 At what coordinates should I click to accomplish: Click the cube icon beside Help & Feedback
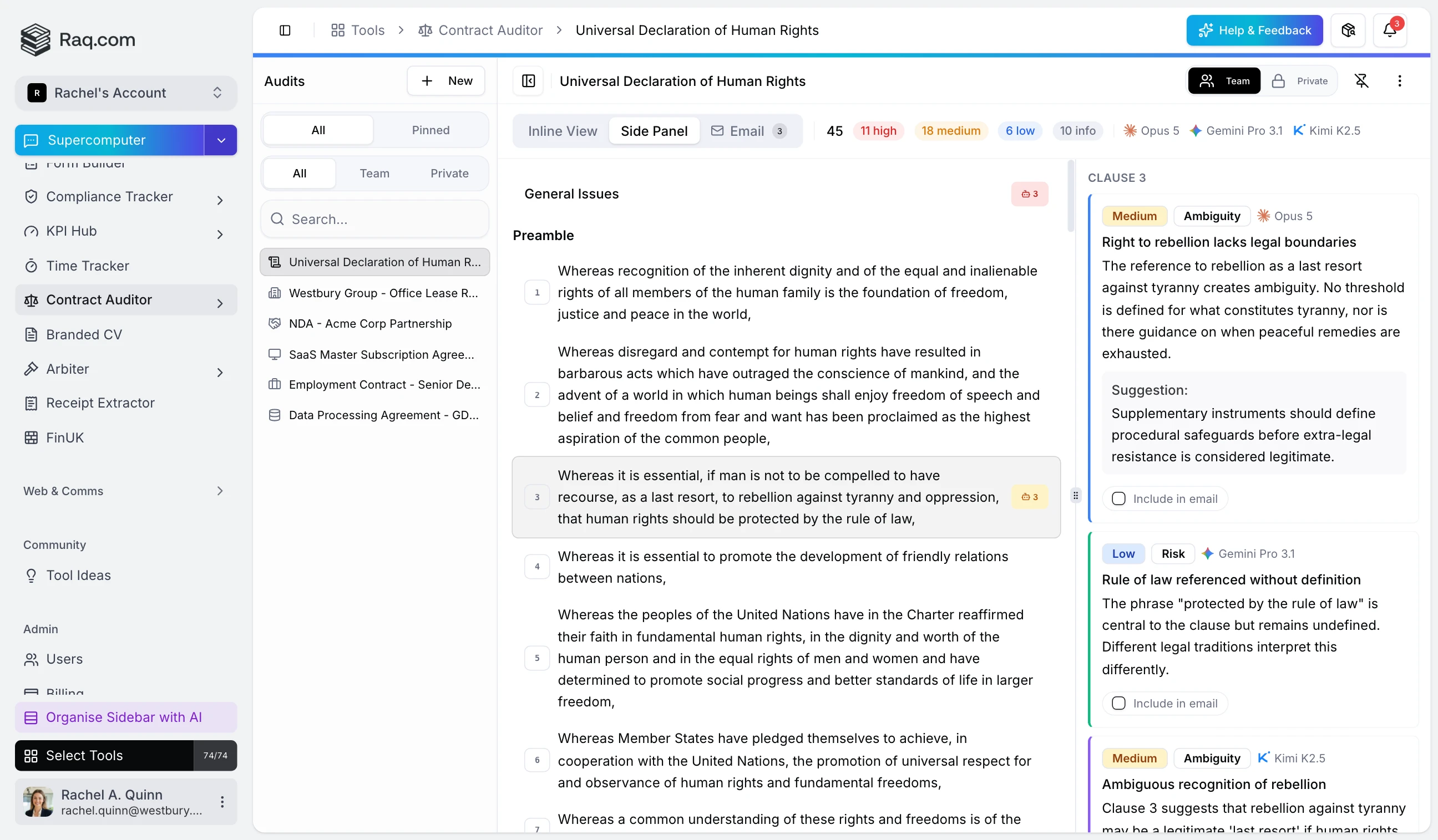click(x=1348, y=30)
